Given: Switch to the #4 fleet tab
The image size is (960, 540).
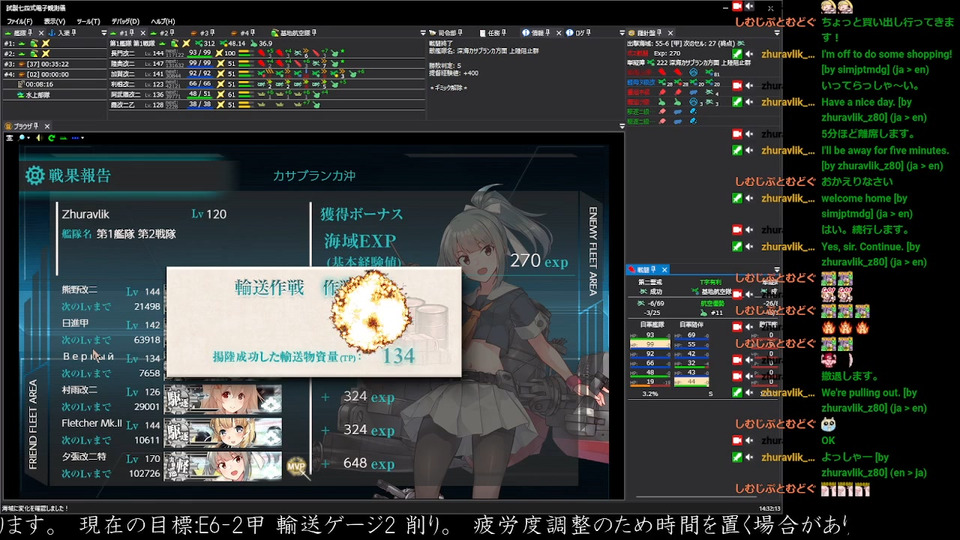Looking at the screenshot, I should click(242, 33).
